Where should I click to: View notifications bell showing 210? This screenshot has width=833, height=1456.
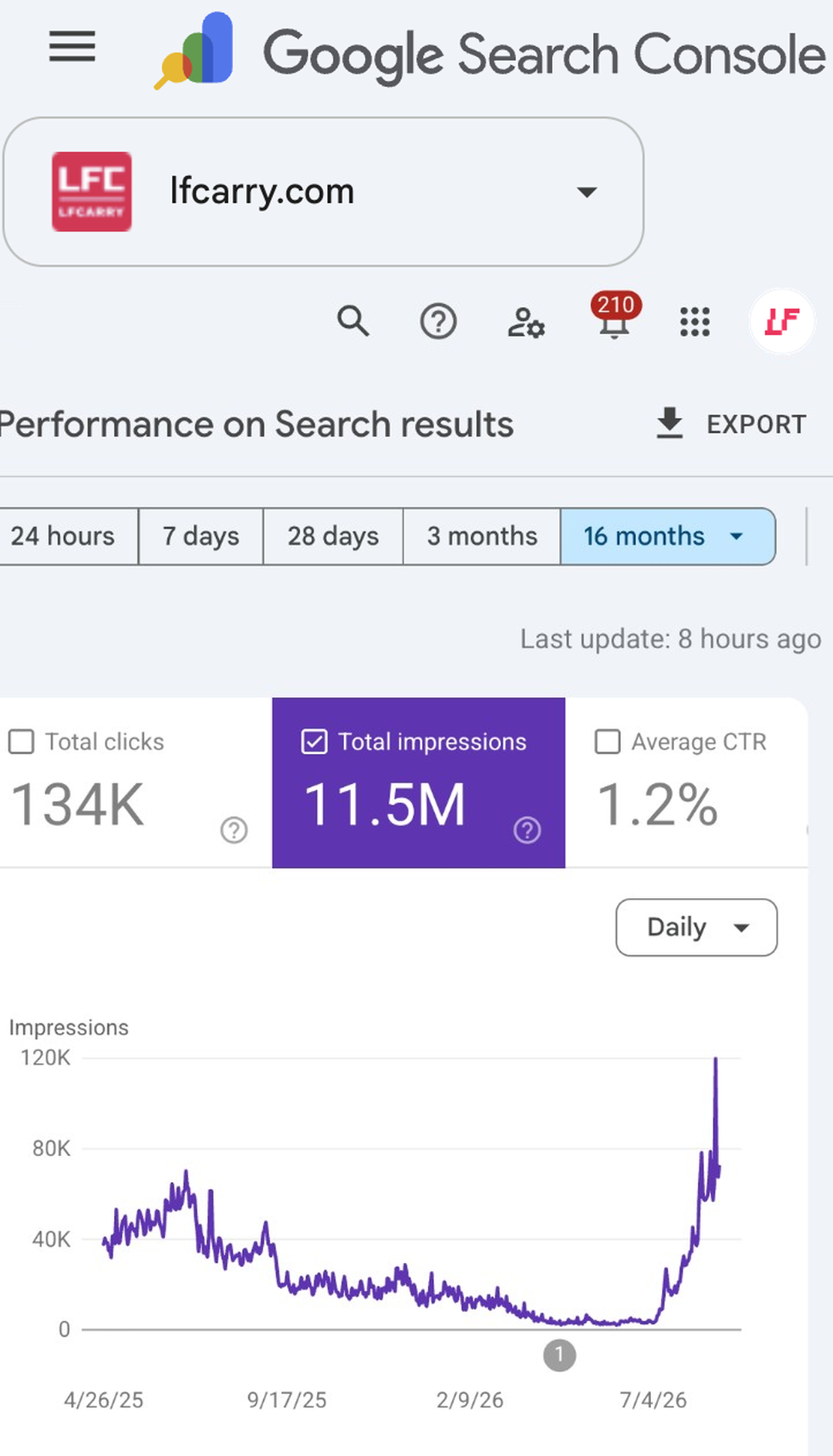[615, 316]
